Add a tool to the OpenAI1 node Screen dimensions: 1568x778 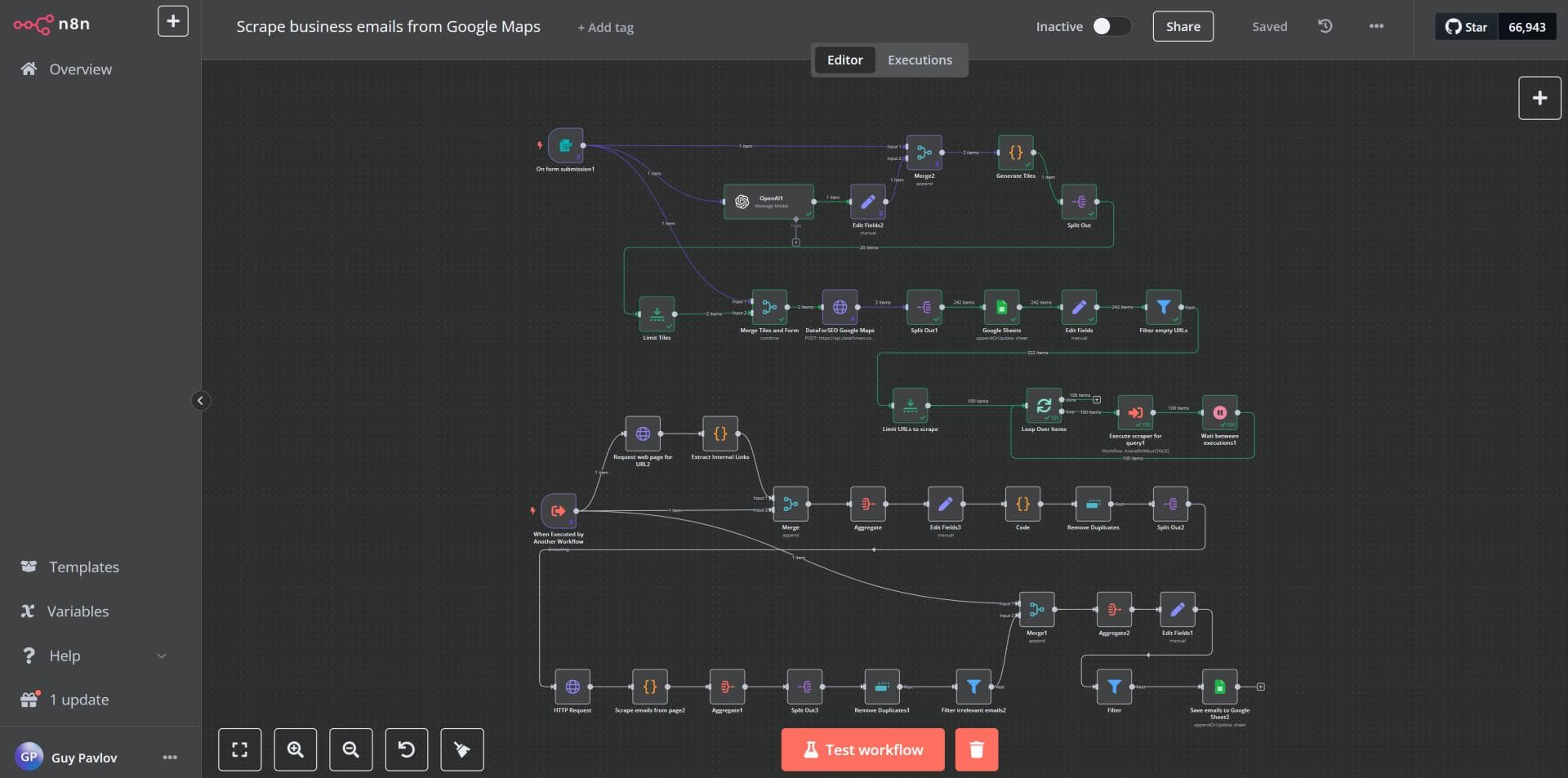point(795,242)
